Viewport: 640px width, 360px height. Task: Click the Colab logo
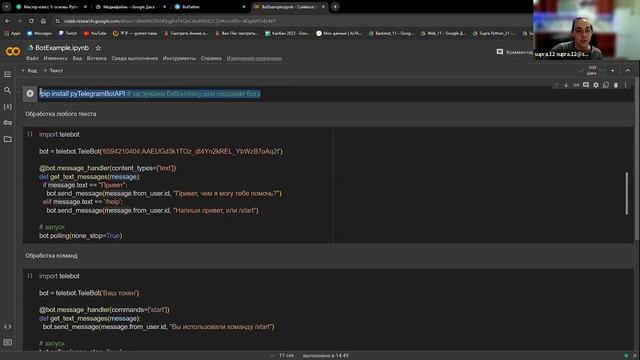13,51
